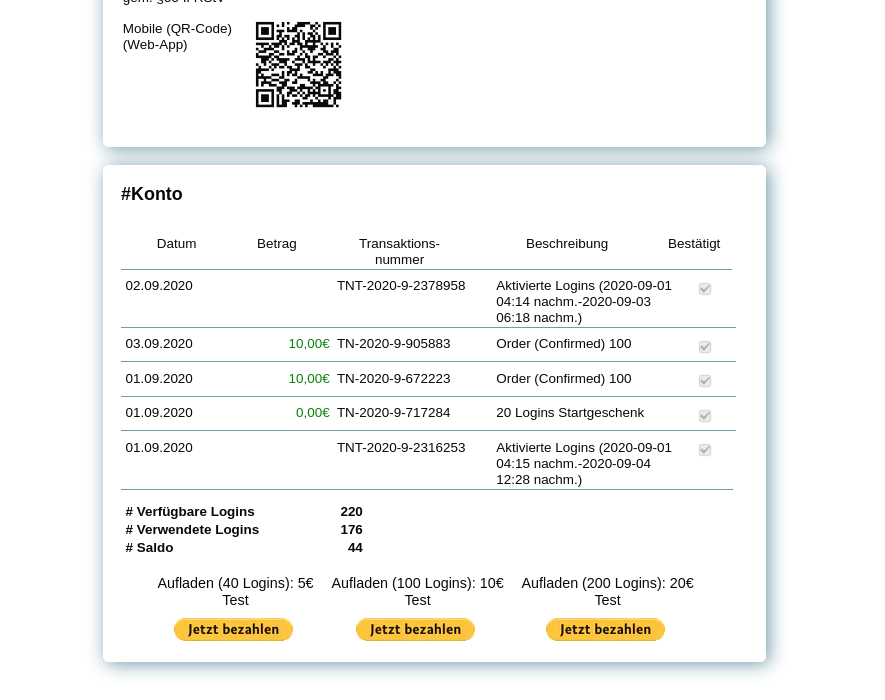Click the Transaktionsnummer column header
The width and height of the screenshot is (885, 700).
click(399, 251)
